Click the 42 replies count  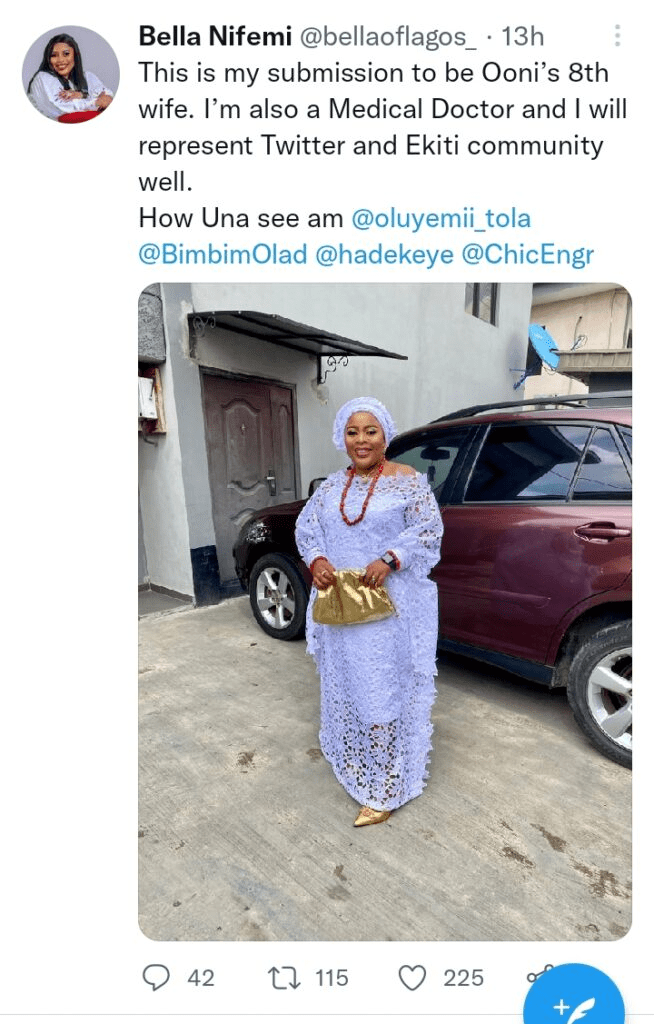click(x=201, y=977)
